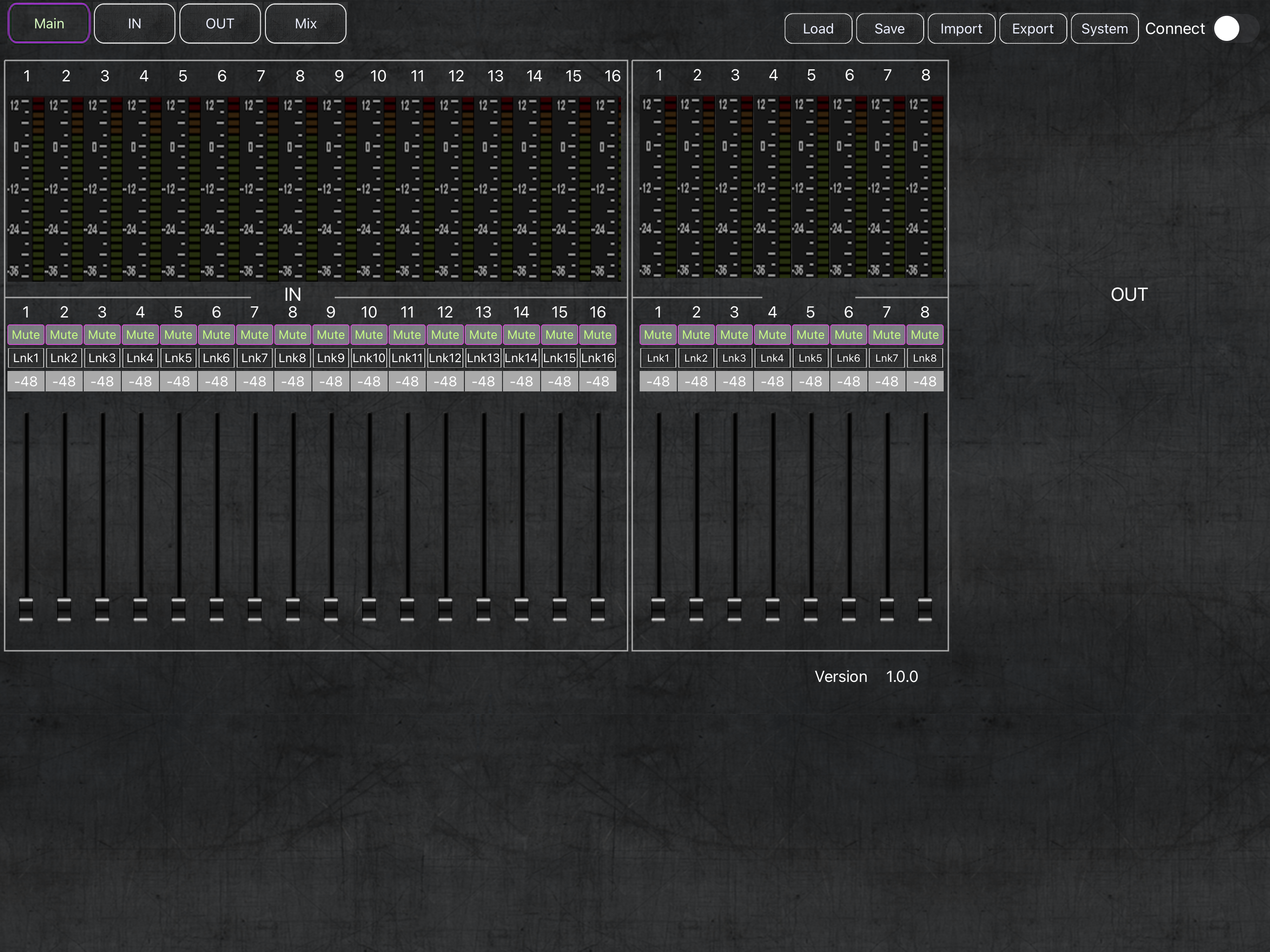
Task: Toggle Lnk4 on output section
Action: point(772,358)
